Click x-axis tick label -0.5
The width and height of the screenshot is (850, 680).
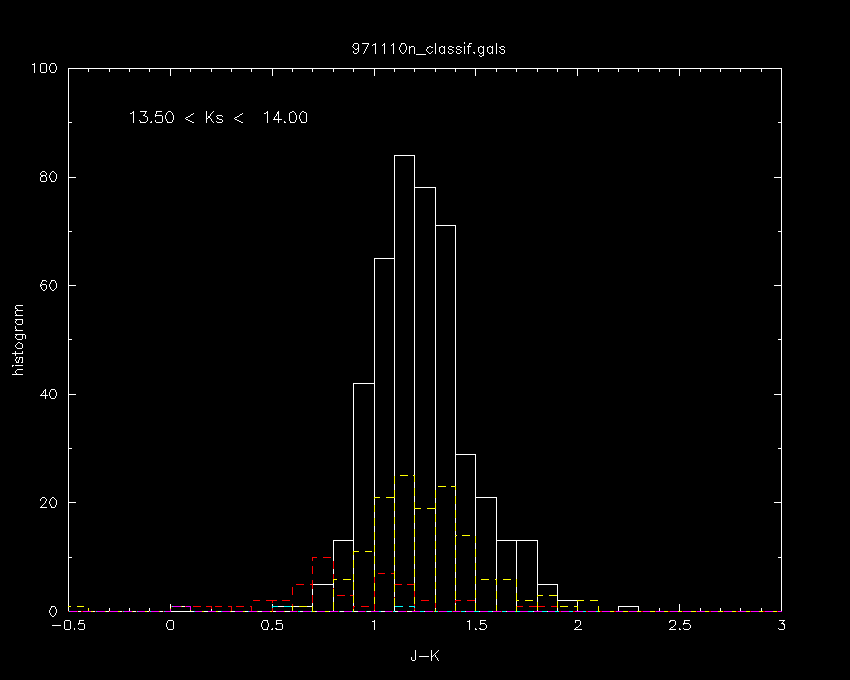coord(68,625)
